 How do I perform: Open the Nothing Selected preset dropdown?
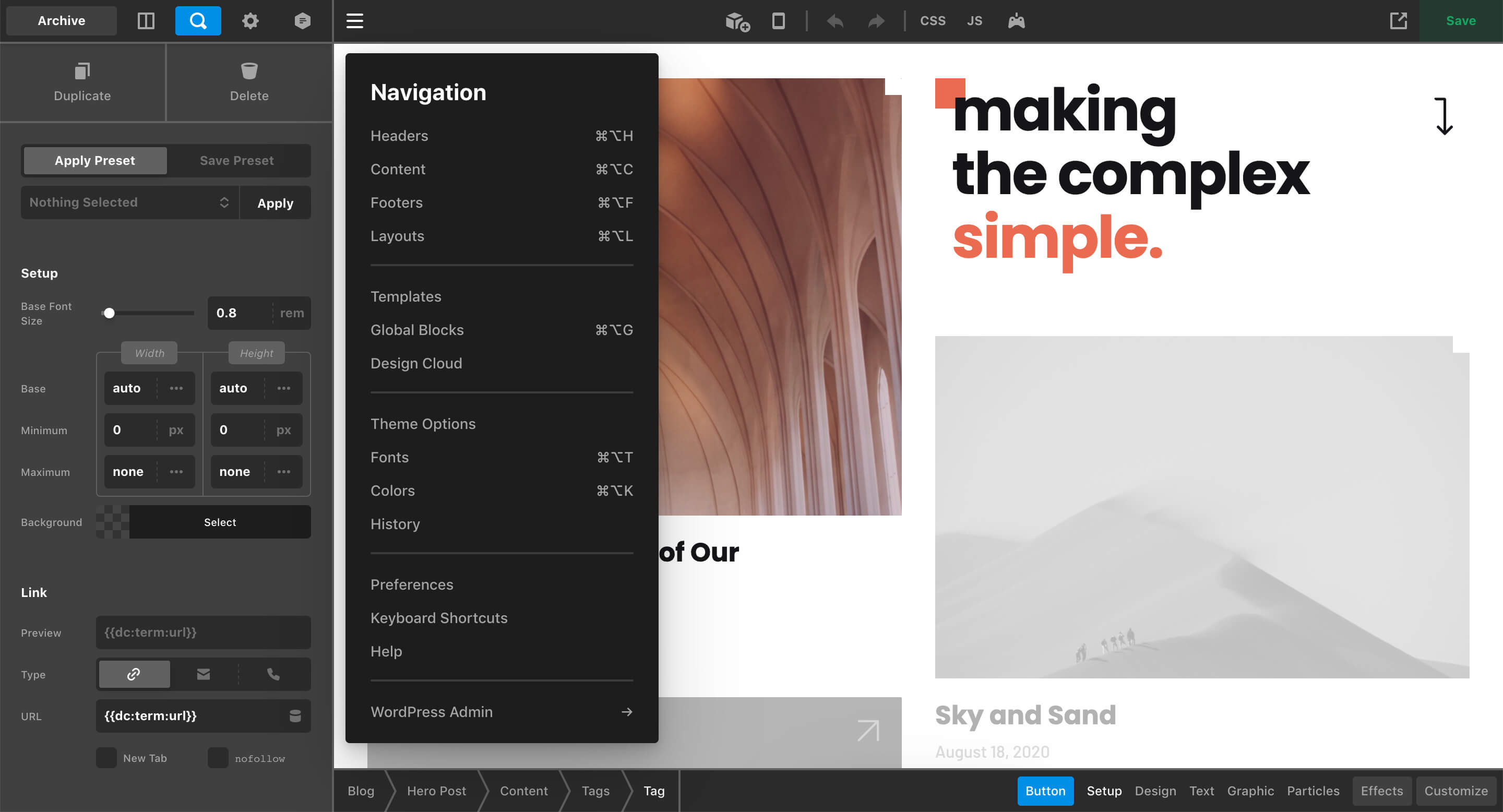click(129, 202)
